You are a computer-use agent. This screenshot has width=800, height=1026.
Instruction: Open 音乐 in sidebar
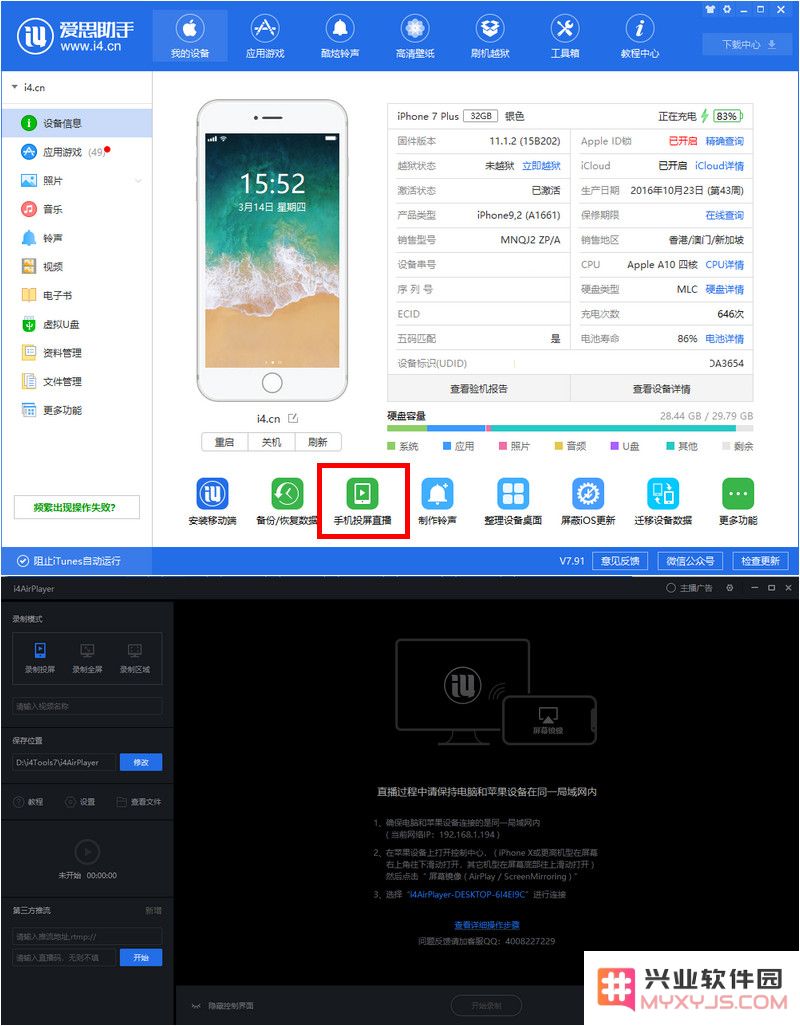(77, 209)
